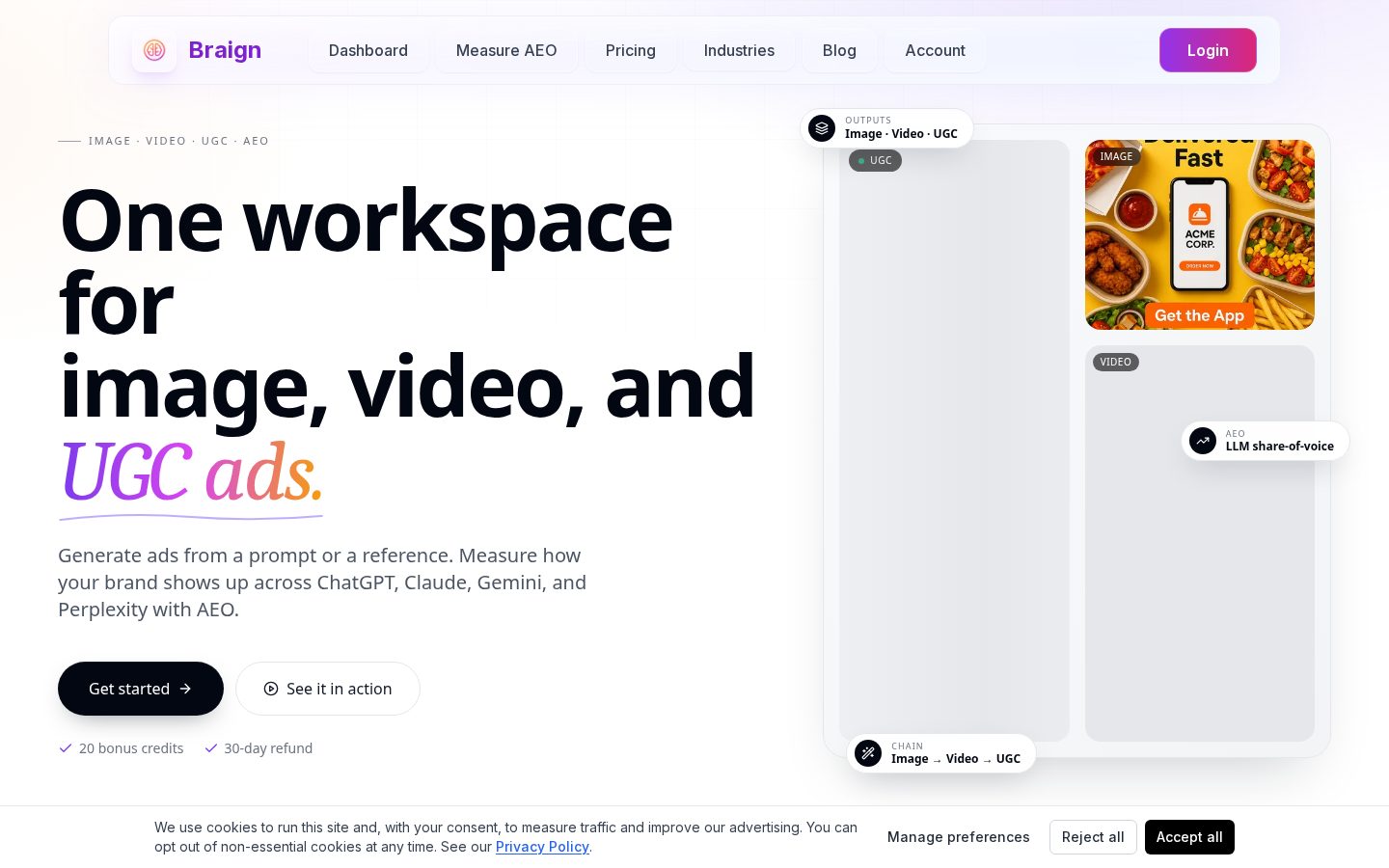Click the checkmark beside 20 bonus credits
The image size is (1389, 868).
(66, 748)
